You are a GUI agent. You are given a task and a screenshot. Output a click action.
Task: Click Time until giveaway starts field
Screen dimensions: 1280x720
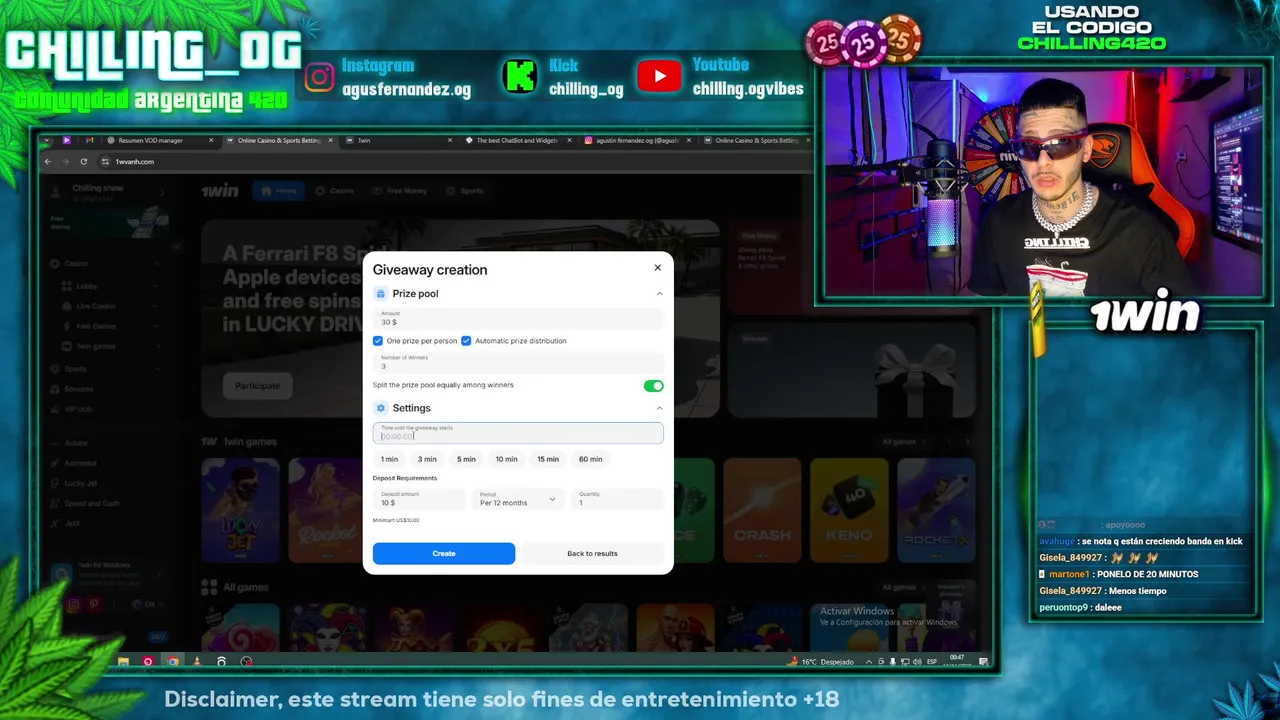point(518,432)
